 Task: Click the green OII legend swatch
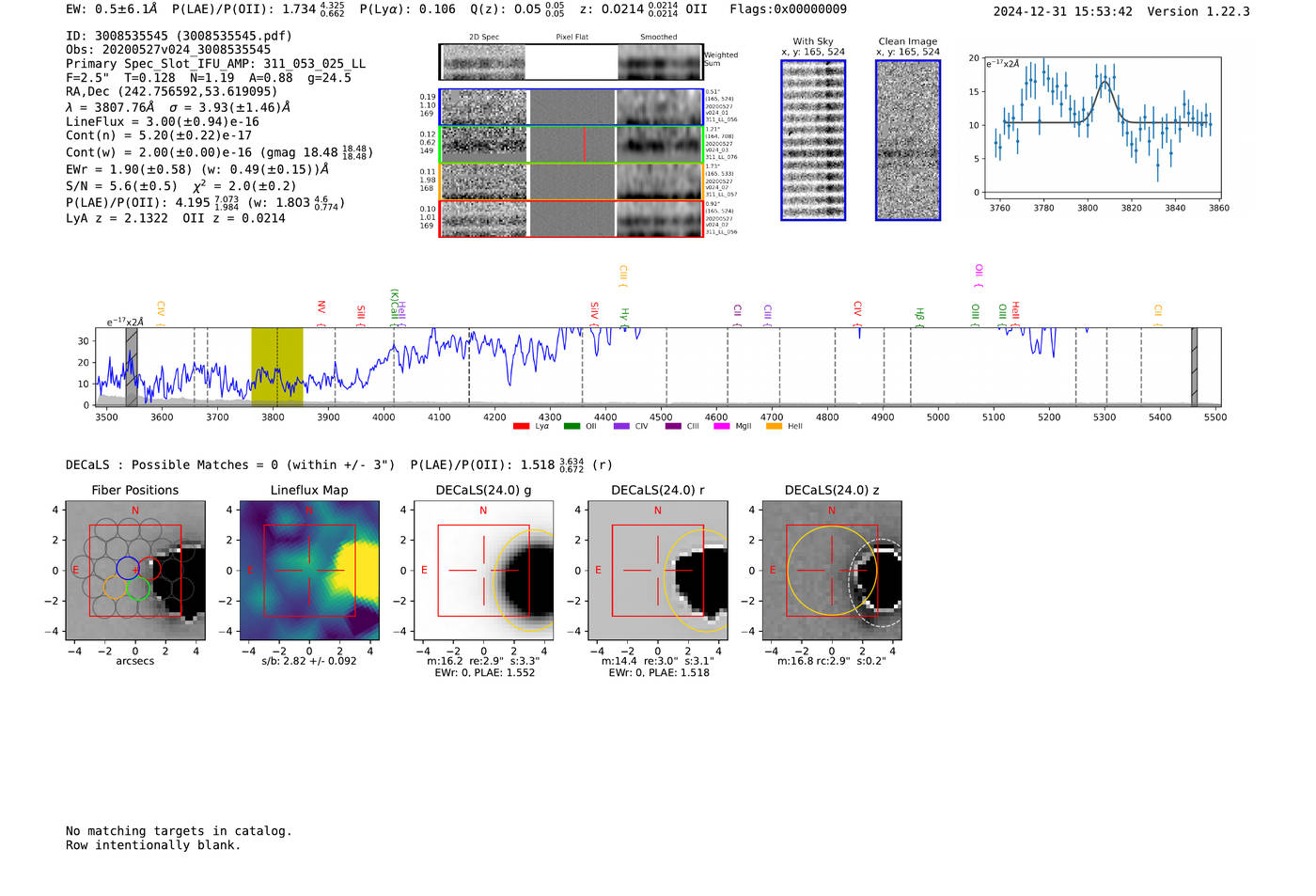click(x=572, y=427)
